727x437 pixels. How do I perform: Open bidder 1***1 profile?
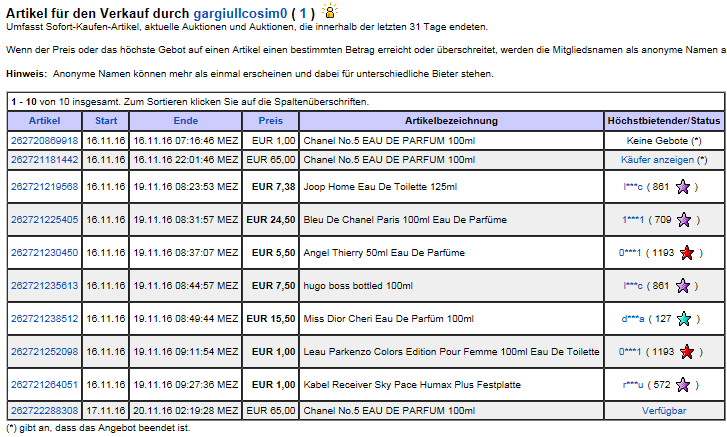(633, 220)
